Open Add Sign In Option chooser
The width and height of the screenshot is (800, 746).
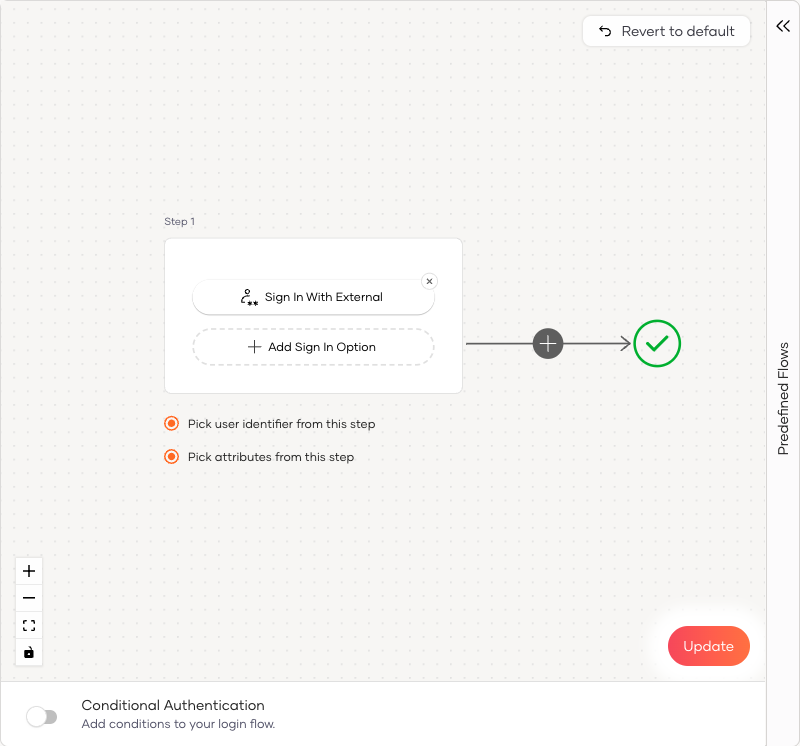coord(313,346)
